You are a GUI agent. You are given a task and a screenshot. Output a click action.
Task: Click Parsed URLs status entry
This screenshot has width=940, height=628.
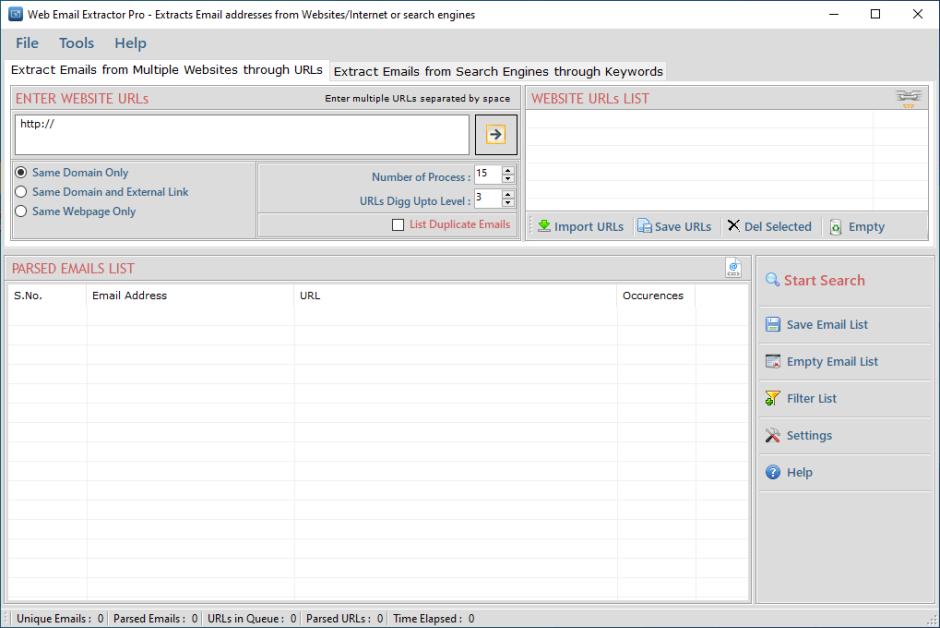[x=344, y=618]
